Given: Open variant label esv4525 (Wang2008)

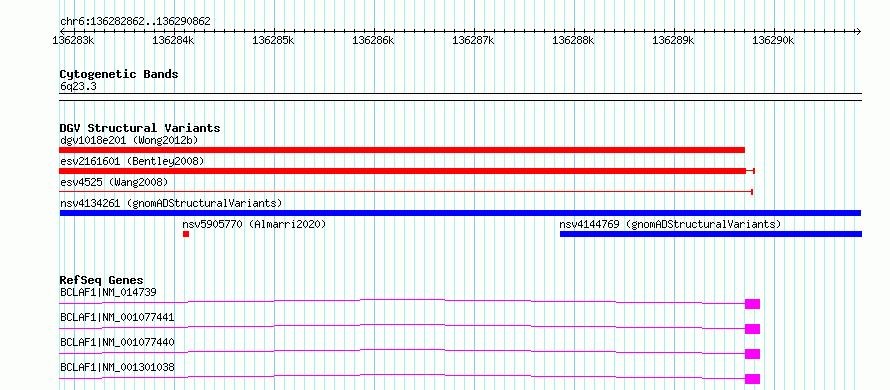Looking at the screenshot, I should tap(114, 182).
